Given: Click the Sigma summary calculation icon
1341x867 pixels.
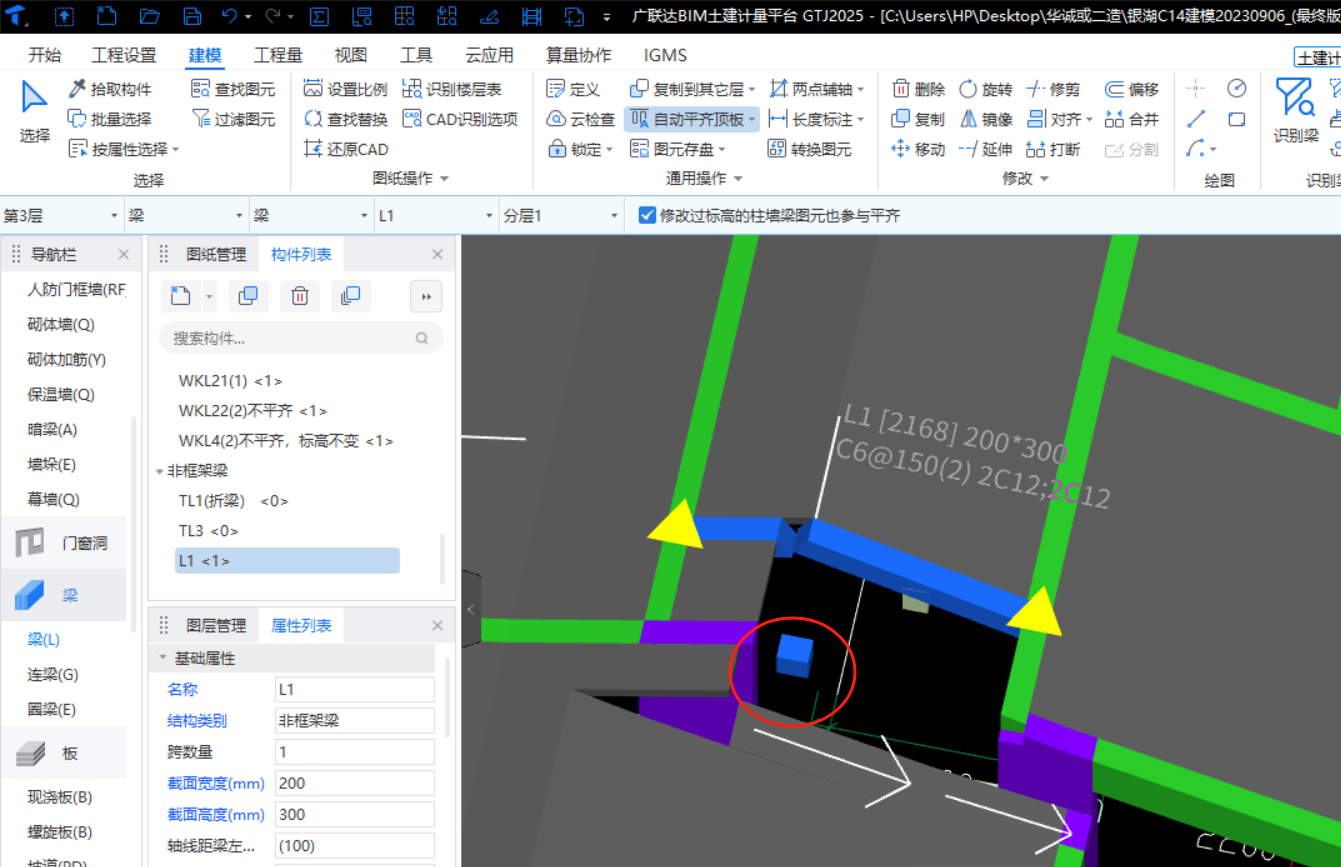Looking at the screenshot, I should pos(319,16).
